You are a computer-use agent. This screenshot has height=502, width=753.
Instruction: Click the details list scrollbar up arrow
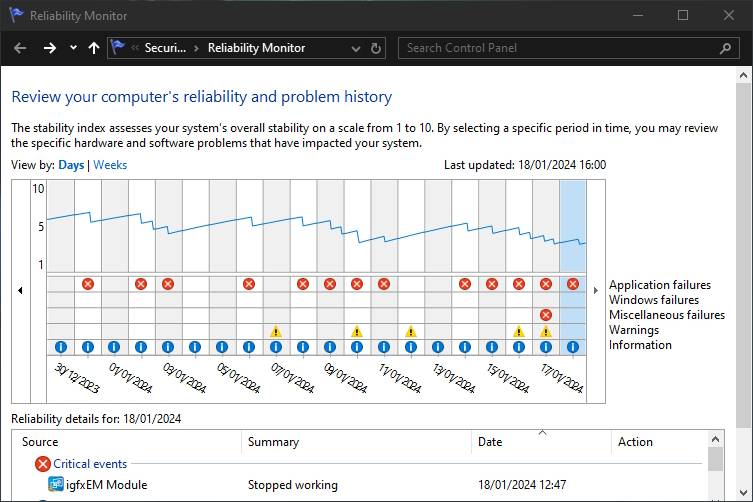(715, 440)
